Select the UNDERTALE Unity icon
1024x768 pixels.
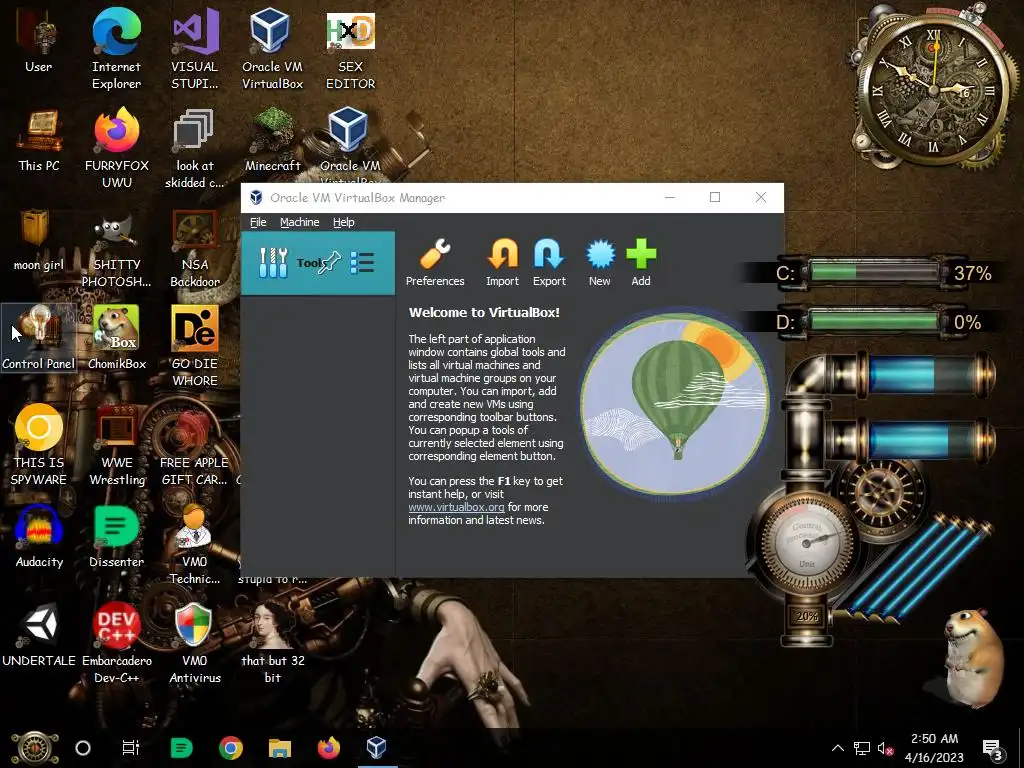[x=39, y=635]
